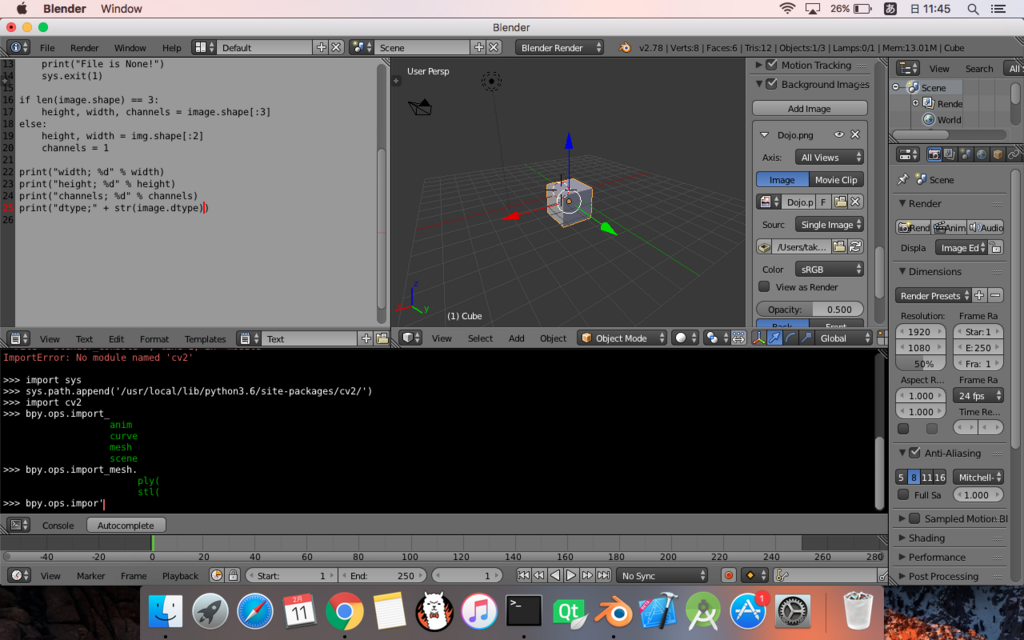The image size is (1024, 640).
Task: Open Dojo.png image in new window icon
Action: coord(840,200)
